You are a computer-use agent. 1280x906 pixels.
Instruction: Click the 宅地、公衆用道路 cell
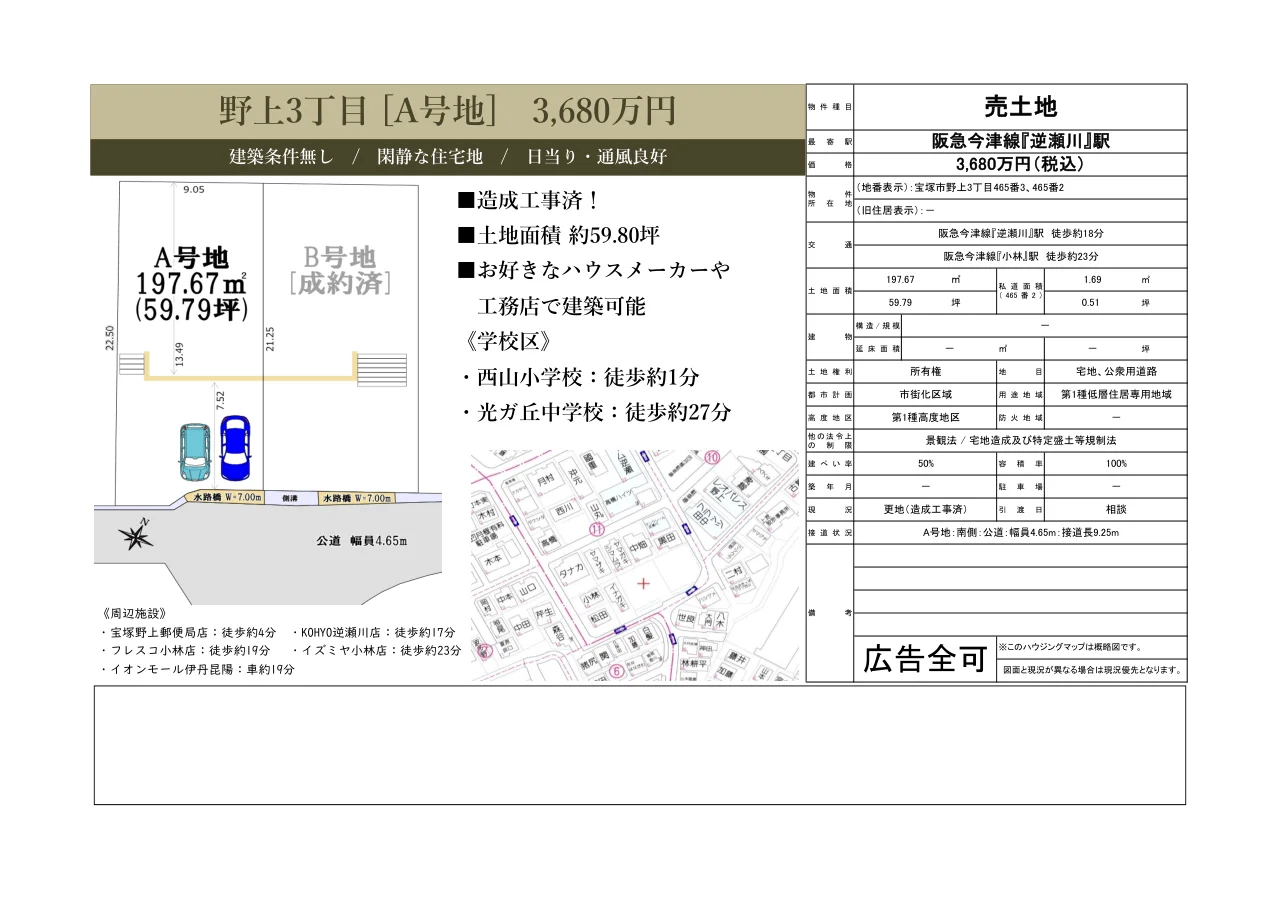tap(1116, 372)
